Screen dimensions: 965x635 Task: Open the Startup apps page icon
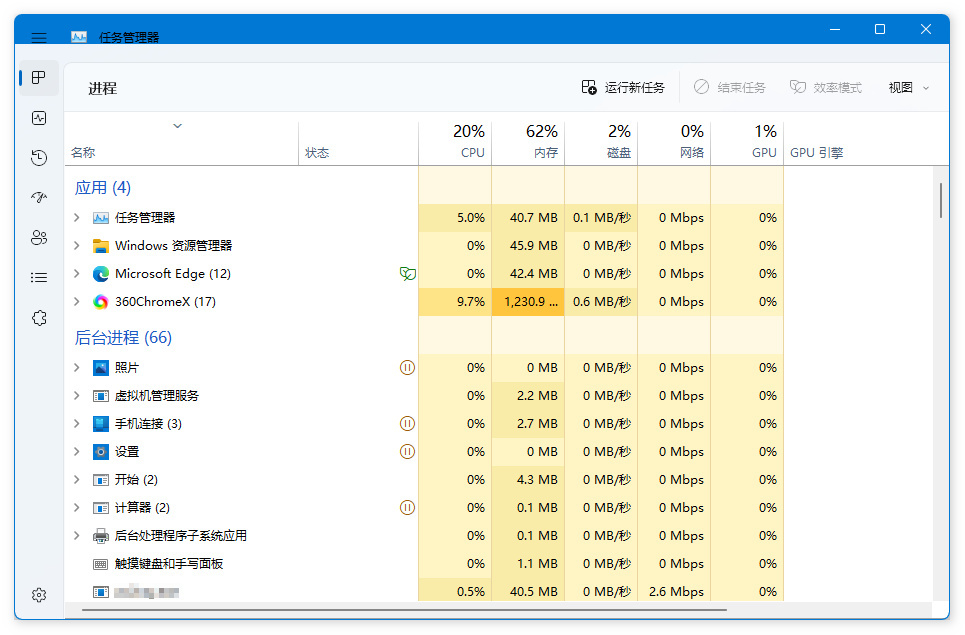pos(39,198)
